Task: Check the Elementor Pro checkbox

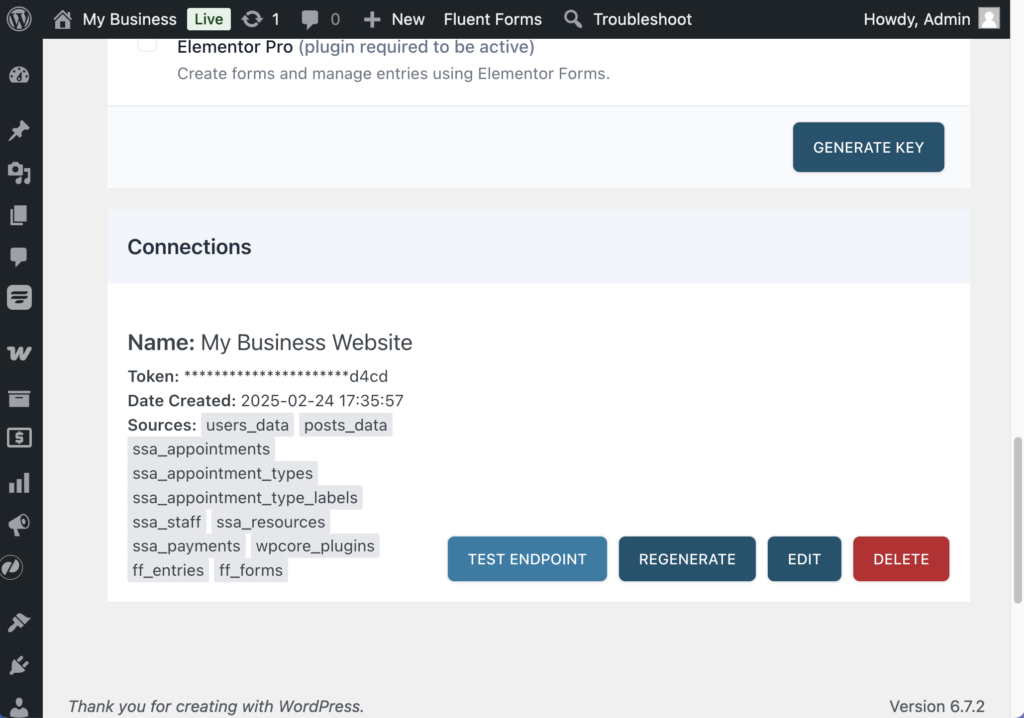Action: (x=147, y=43)
